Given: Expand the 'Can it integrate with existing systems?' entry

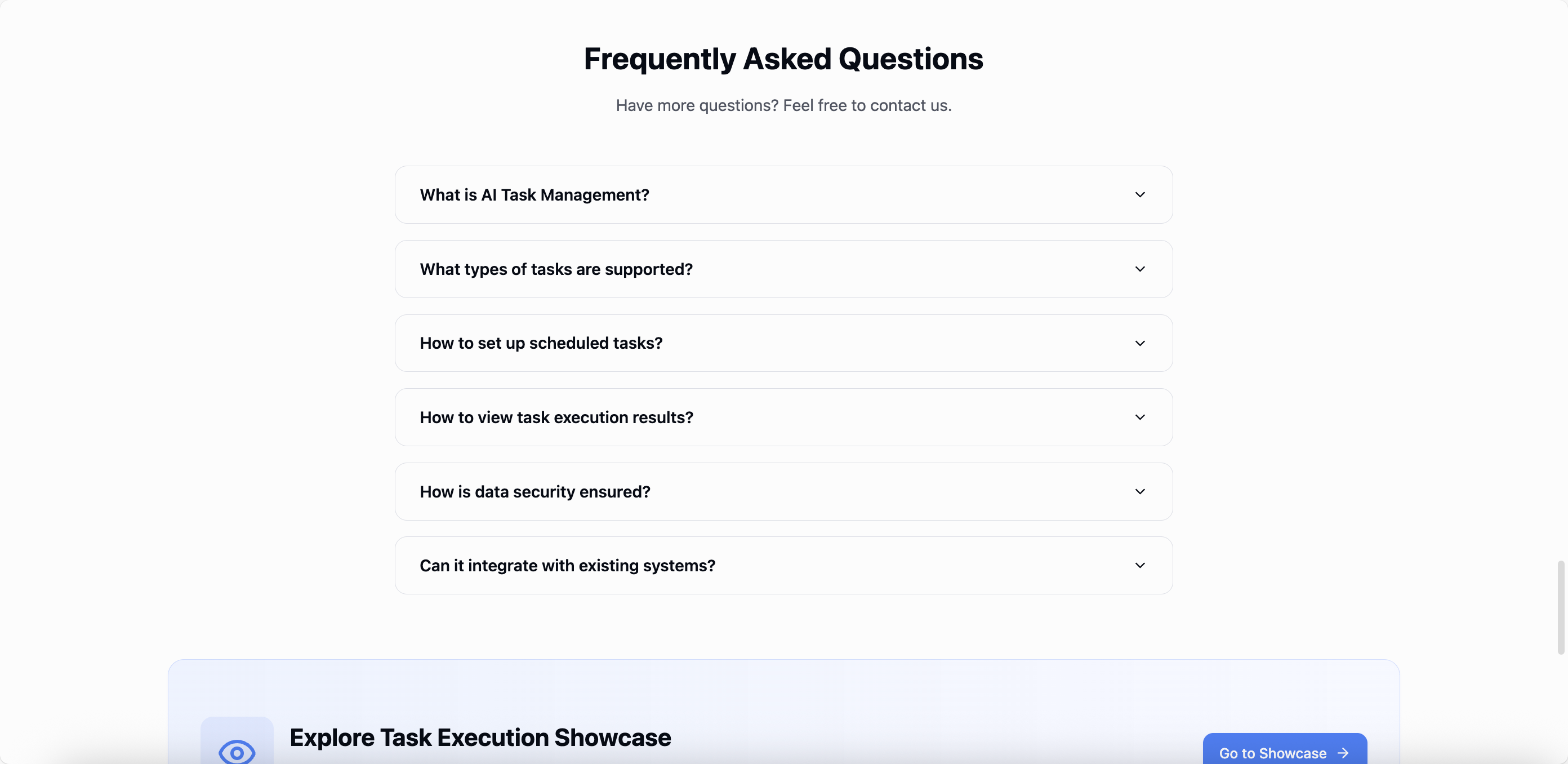Looking at the screenshot, I should click(783, 565).
